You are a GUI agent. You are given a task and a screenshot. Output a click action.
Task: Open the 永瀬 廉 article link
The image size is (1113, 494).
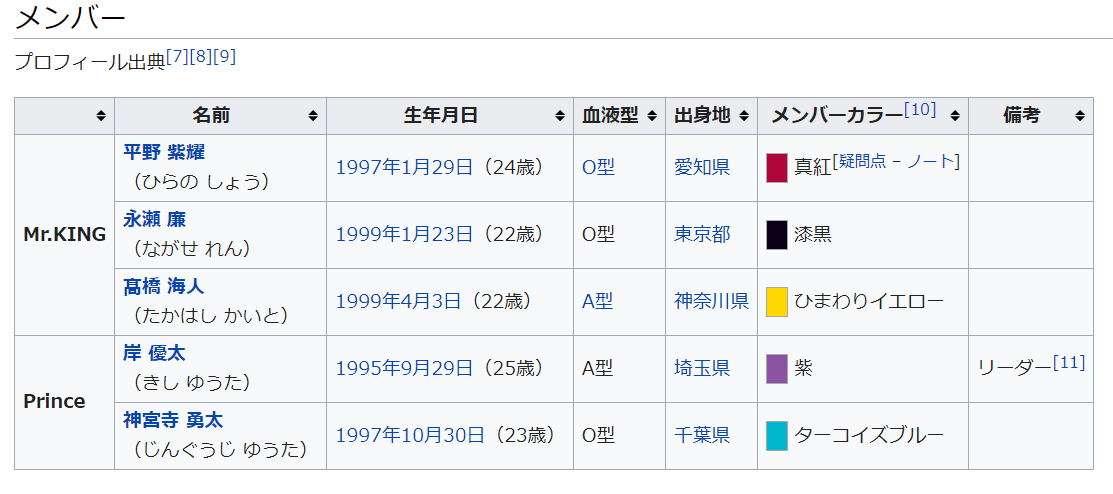point(154,219)
